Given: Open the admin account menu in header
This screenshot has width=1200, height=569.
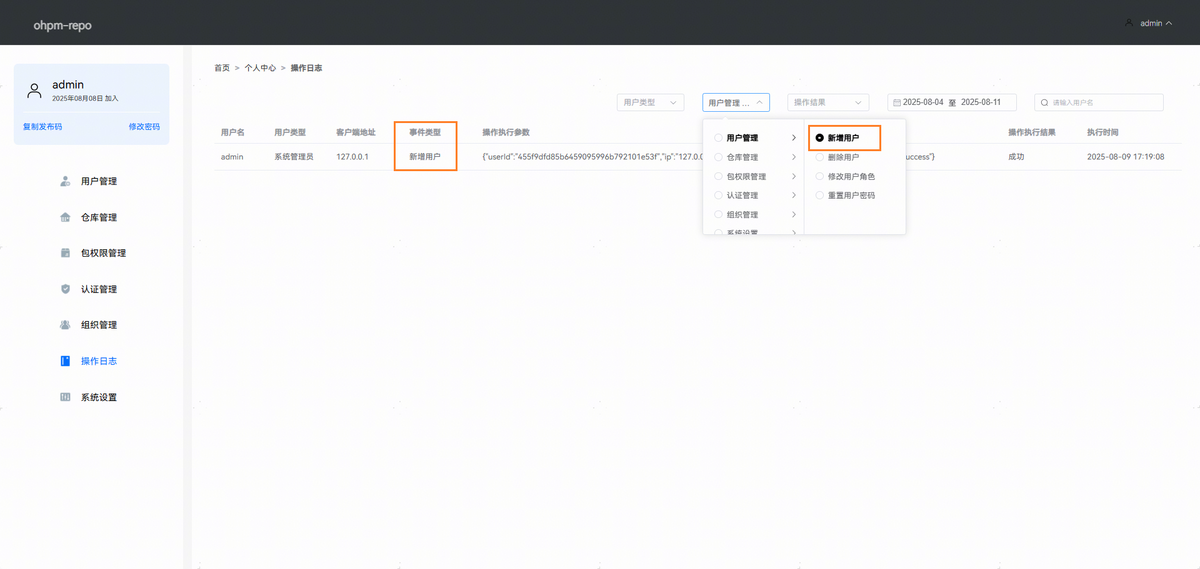Looking at the screenshot, I should (1150, 23).
